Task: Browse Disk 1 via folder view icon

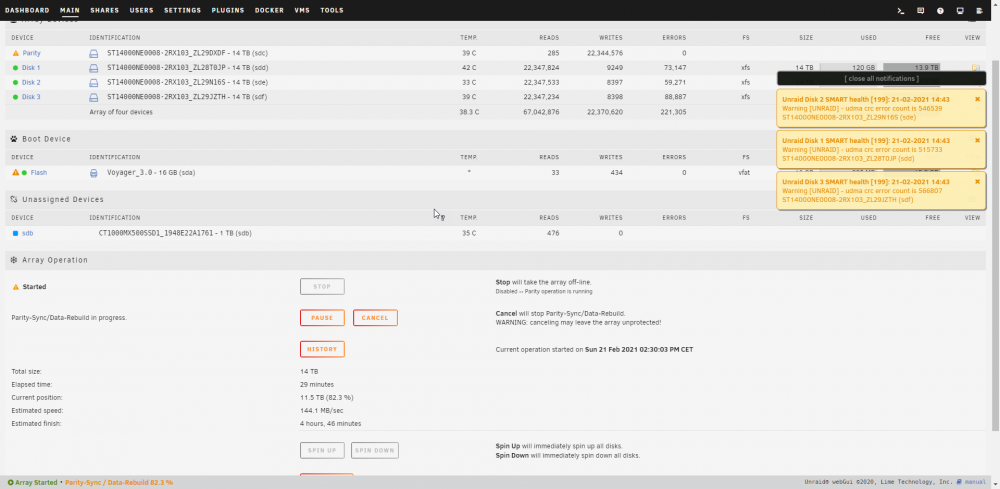Action: click(x=975, y=68)
